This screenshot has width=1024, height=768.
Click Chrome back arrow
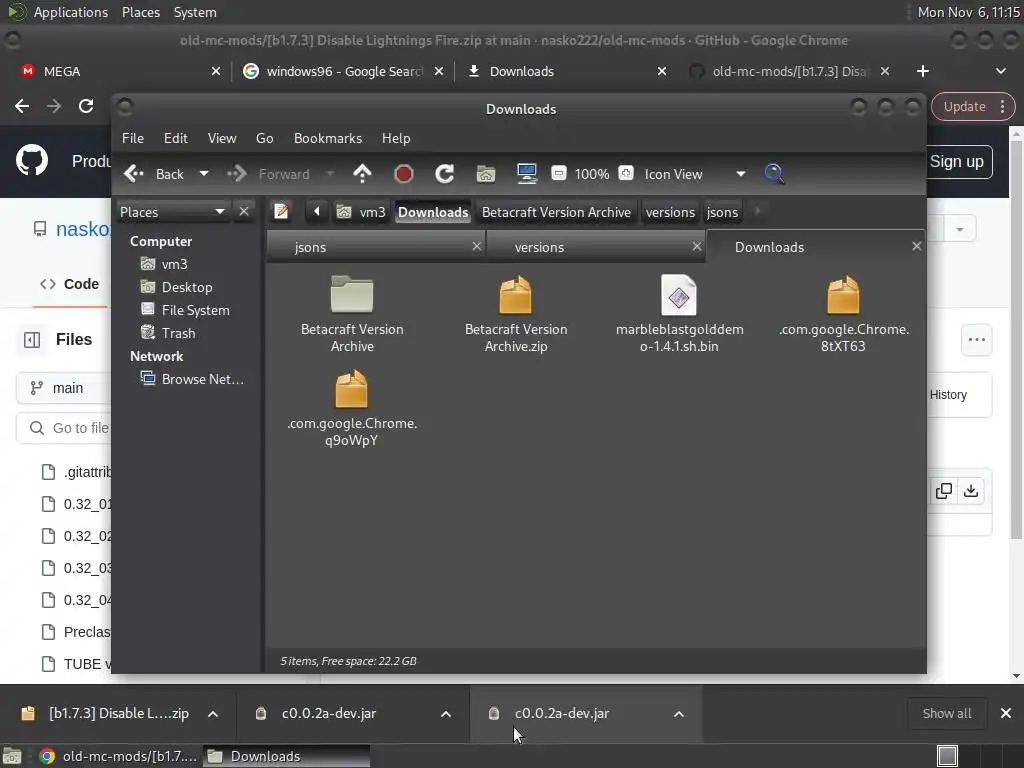point(22,106)
